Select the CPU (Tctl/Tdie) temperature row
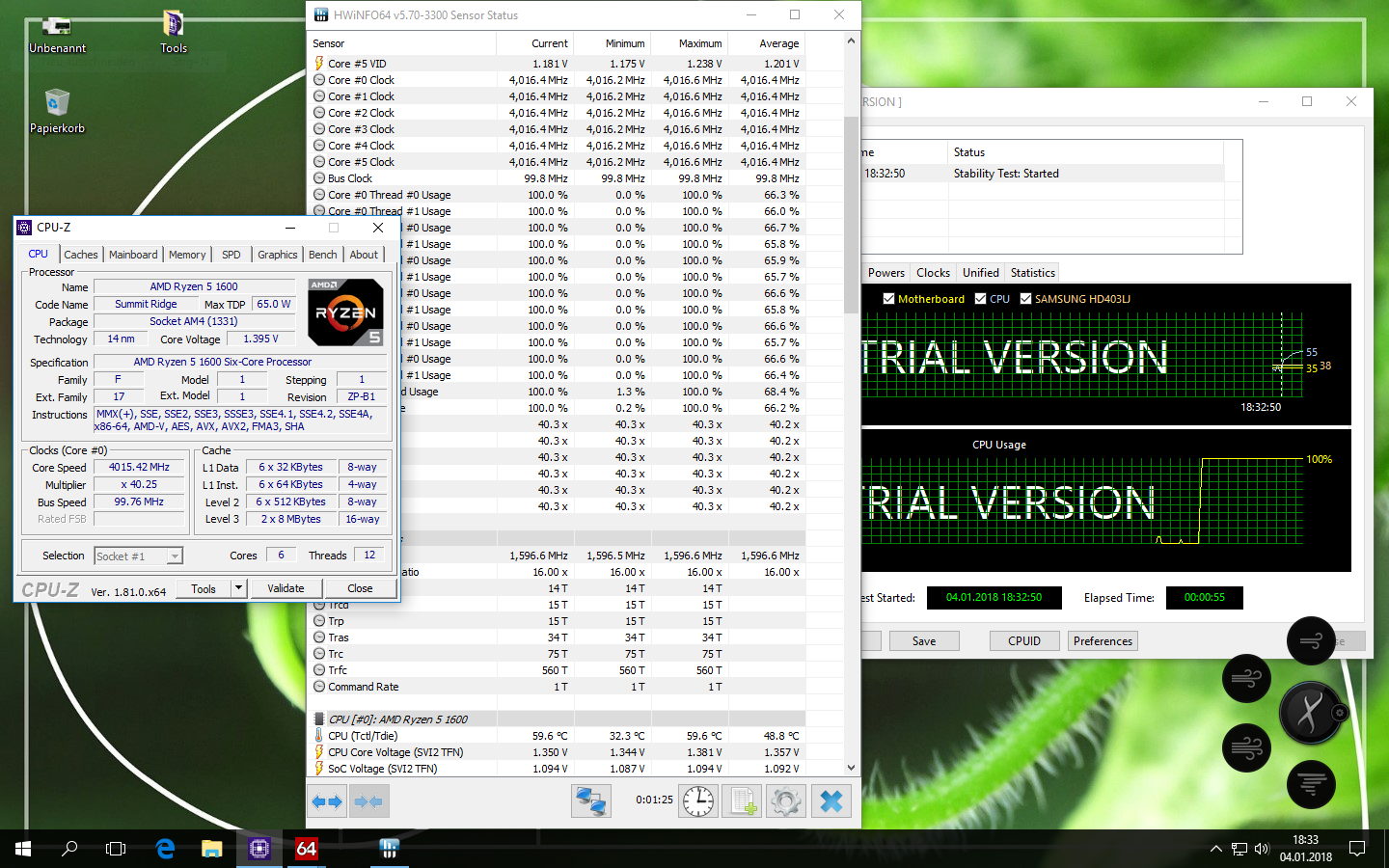 point(557,736)
